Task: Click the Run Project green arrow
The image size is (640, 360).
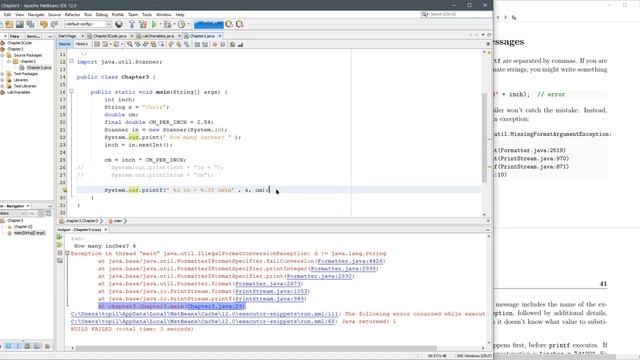Action: 155,24
